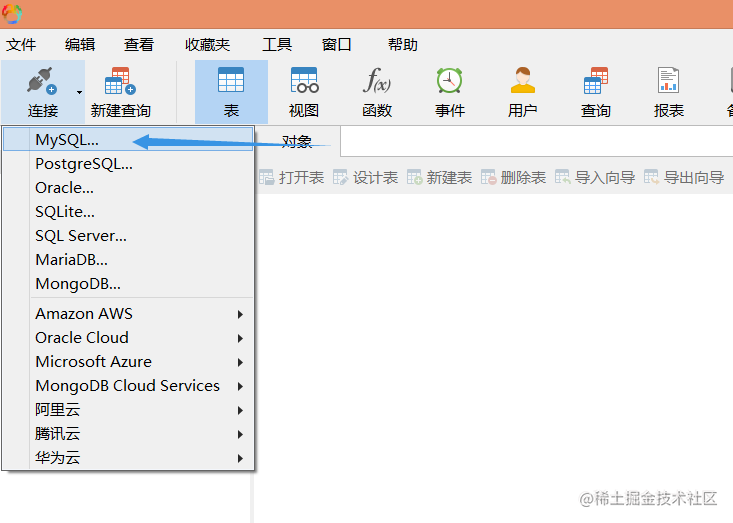733x523 pixels.
Task: Choose PostgreSQL... connection type
Action: [x=128, y=164]
